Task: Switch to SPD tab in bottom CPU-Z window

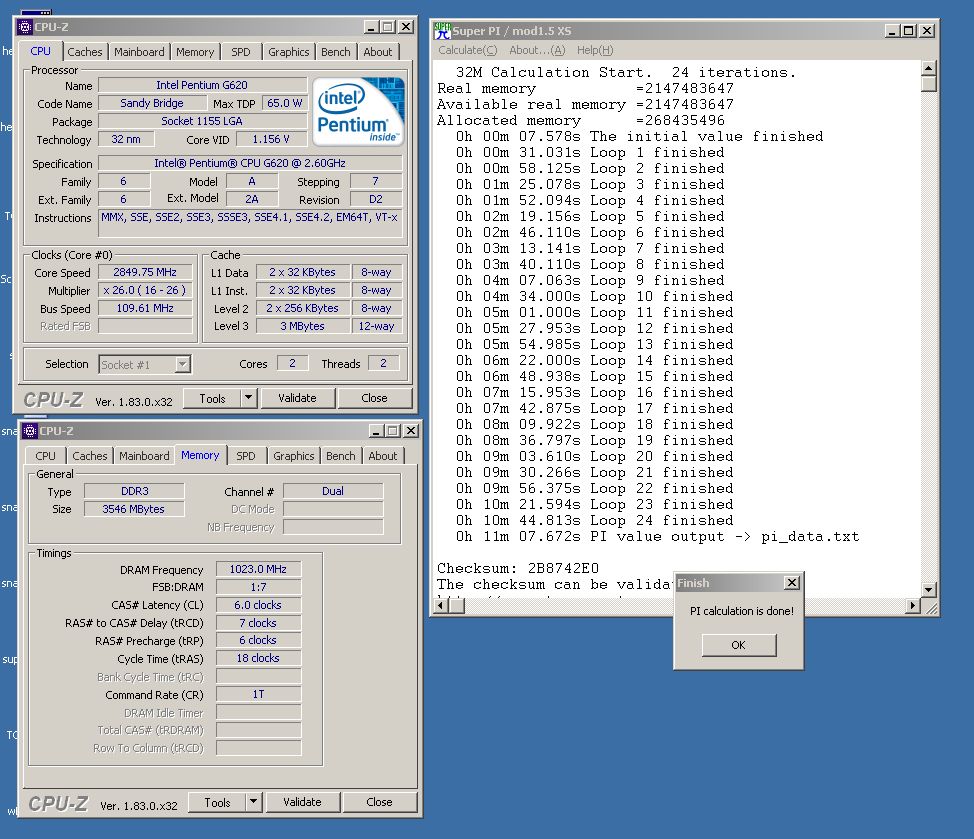Action: [x=245, y=455]
